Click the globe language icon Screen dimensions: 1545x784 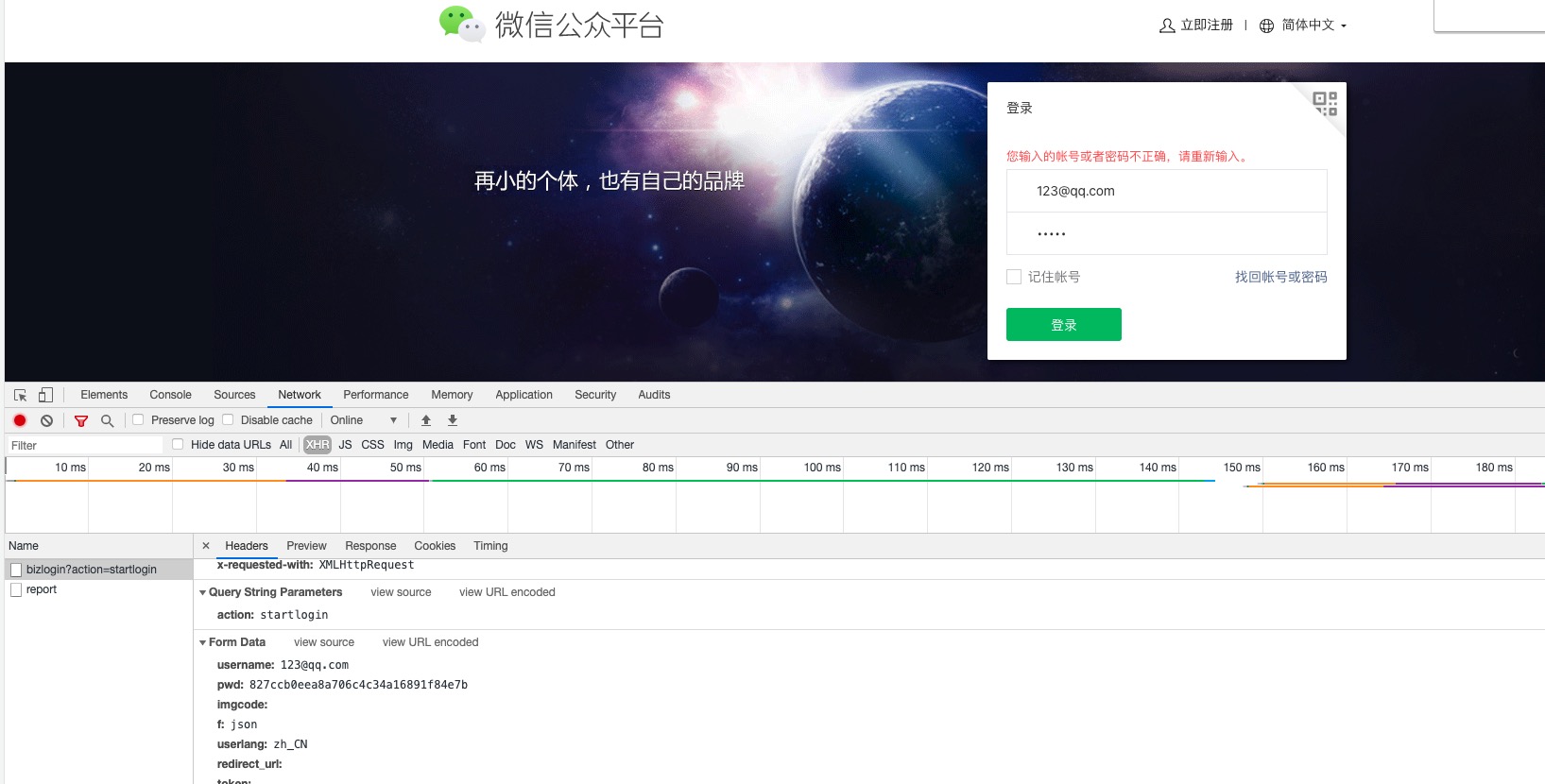[x=1266, y=26]
